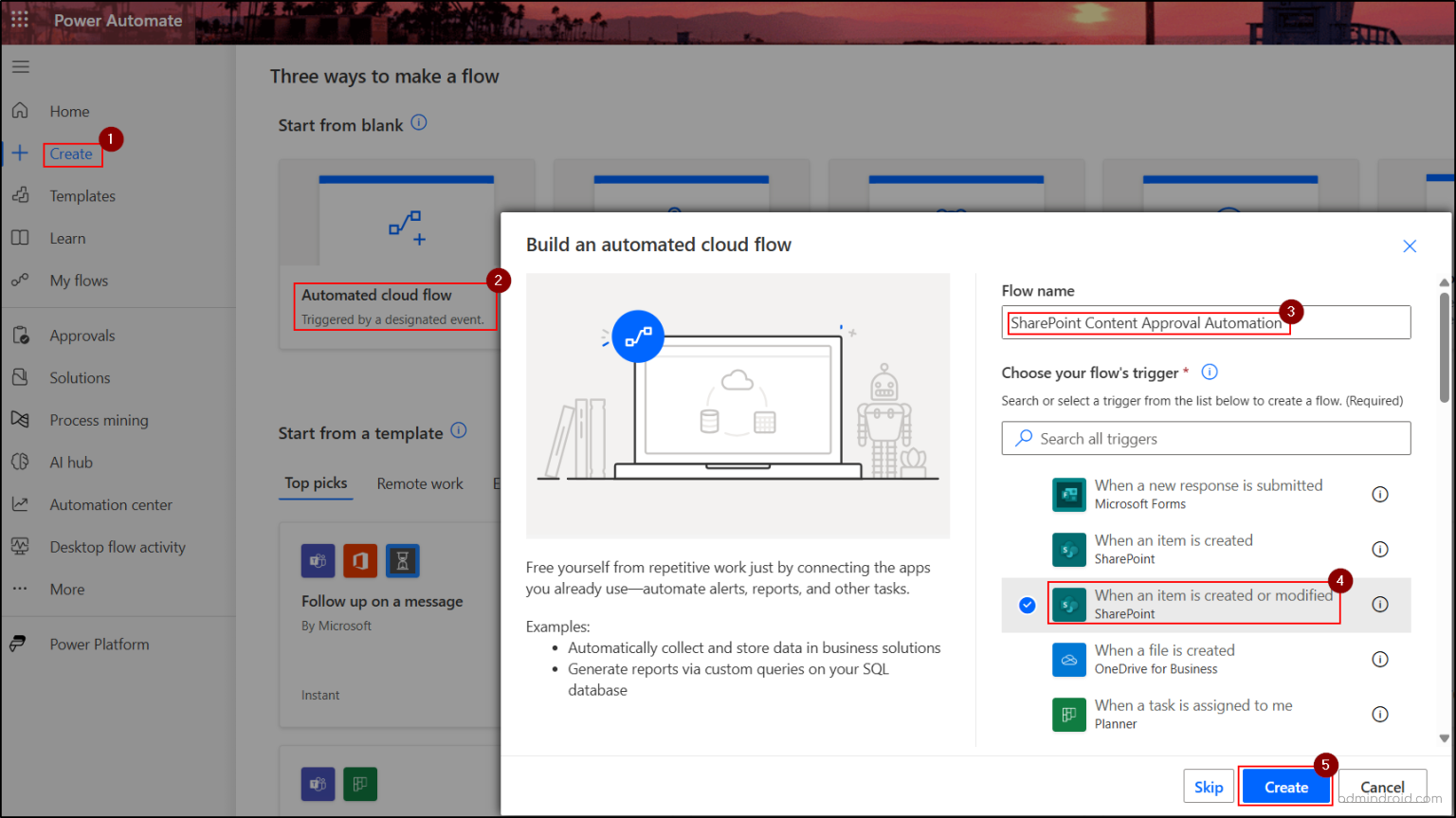Click the Planner connector icon
Viewport: 1456px width, 818px height.
coord(1069,714)
